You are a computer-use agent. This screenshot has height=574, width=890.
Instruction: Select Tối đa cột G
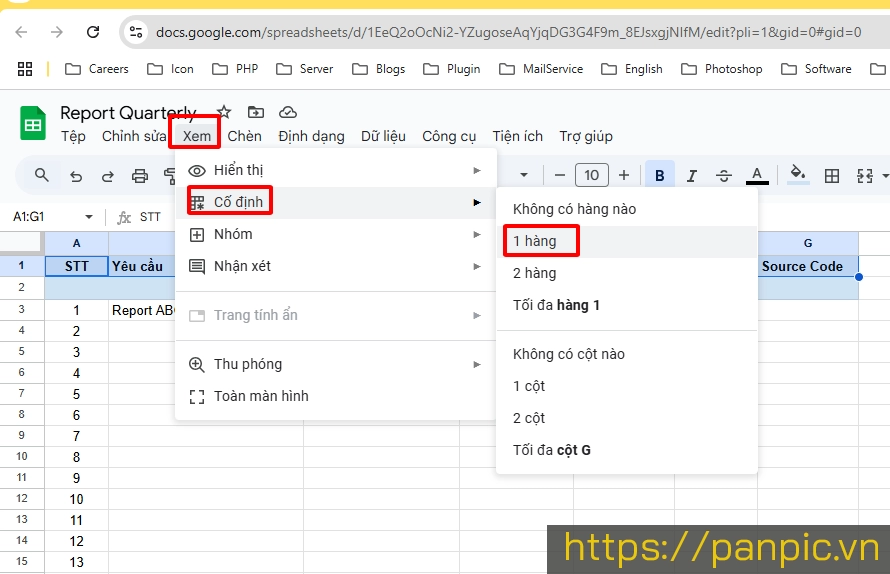click(x=627, y=450)
